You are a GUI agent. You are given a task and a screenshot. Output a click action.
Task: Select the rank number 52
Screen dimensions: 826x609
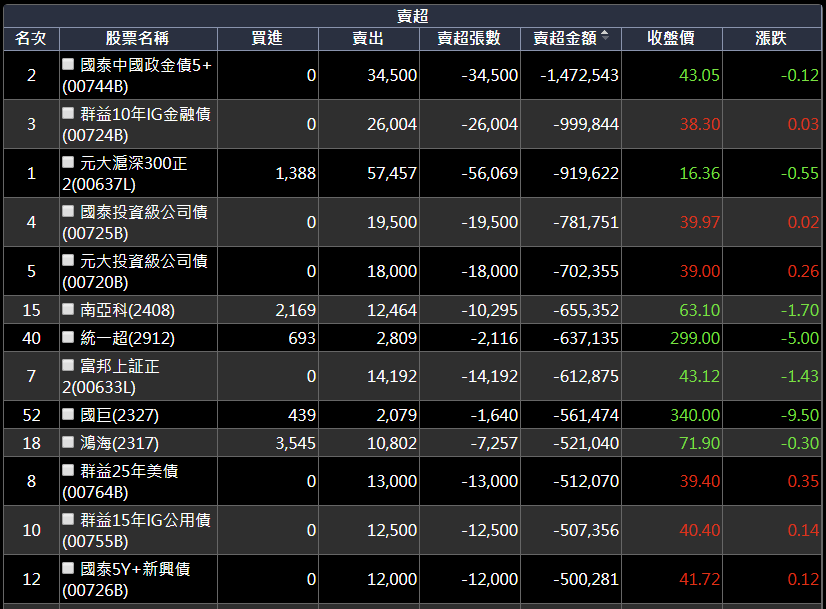coord(32,415)
